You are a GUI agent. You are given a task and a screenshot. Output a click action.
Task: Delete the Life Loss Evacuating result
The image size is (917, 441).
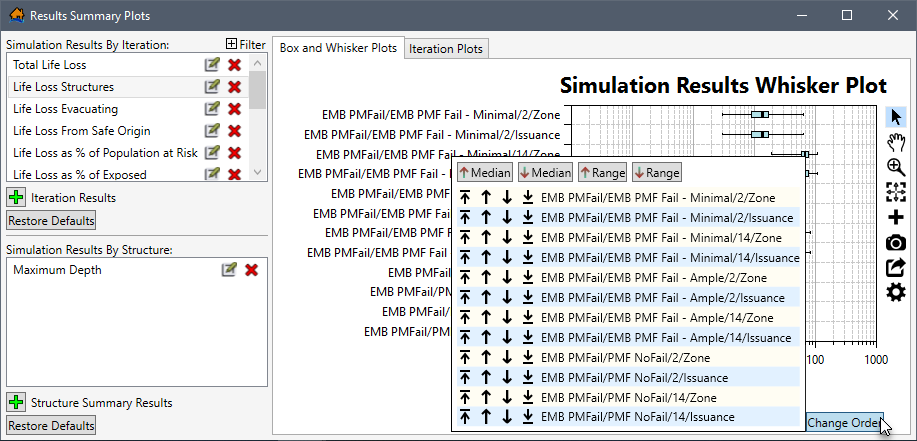(235, 109)
